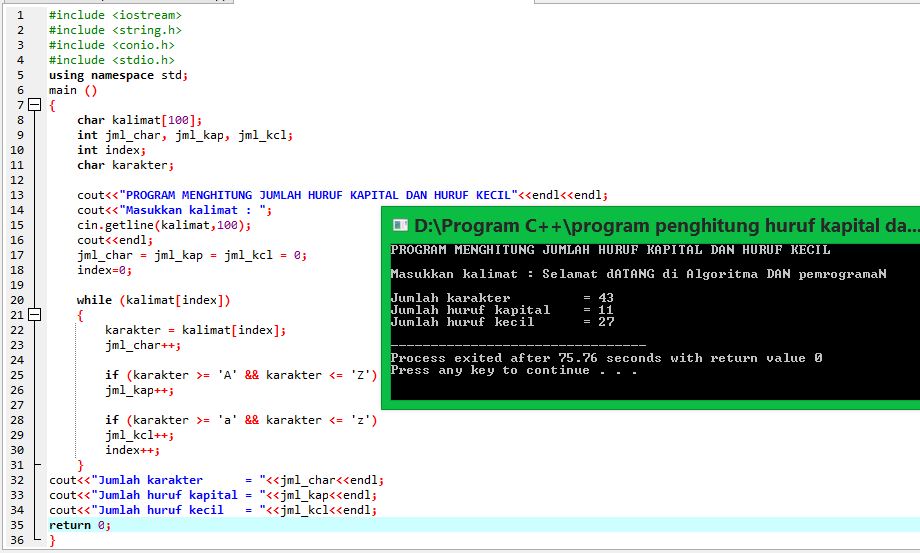Click the cout line printing jml_kcl

213,510
